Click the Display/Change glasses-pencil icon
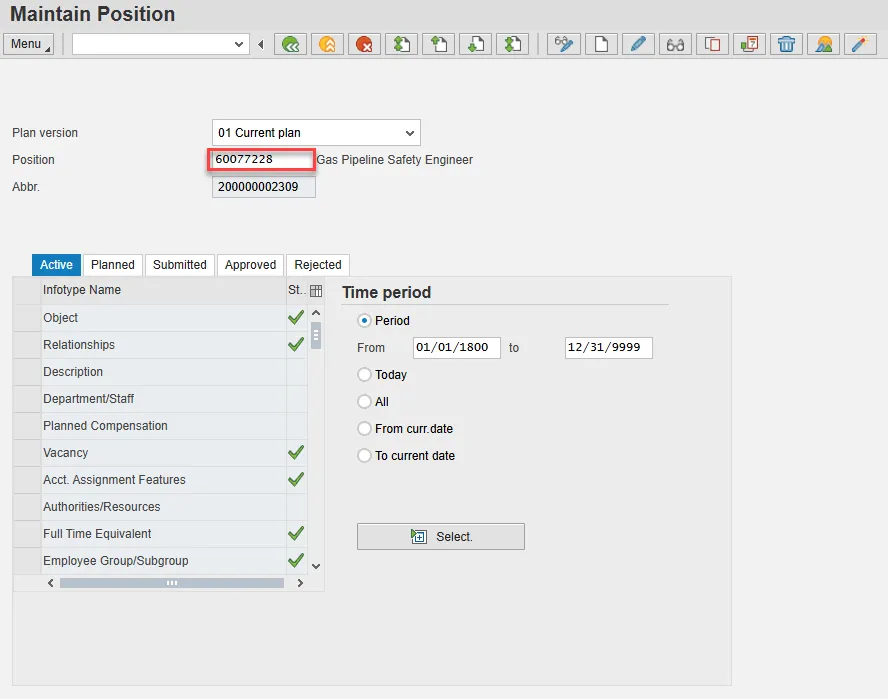 [563, 44]
